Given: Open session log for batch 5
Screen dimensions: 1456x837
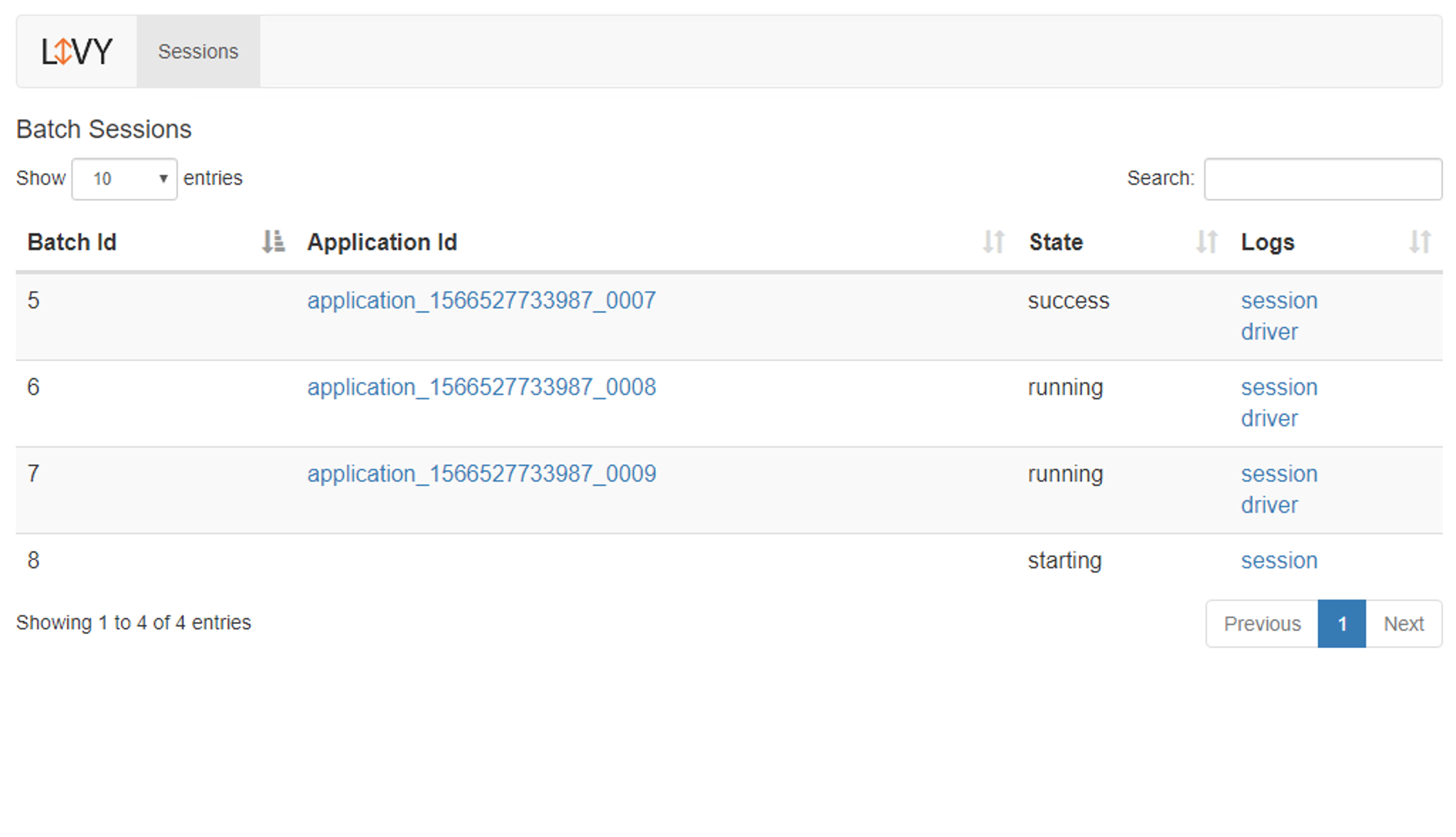Looking at the screenshot, I should (1279, 301).
